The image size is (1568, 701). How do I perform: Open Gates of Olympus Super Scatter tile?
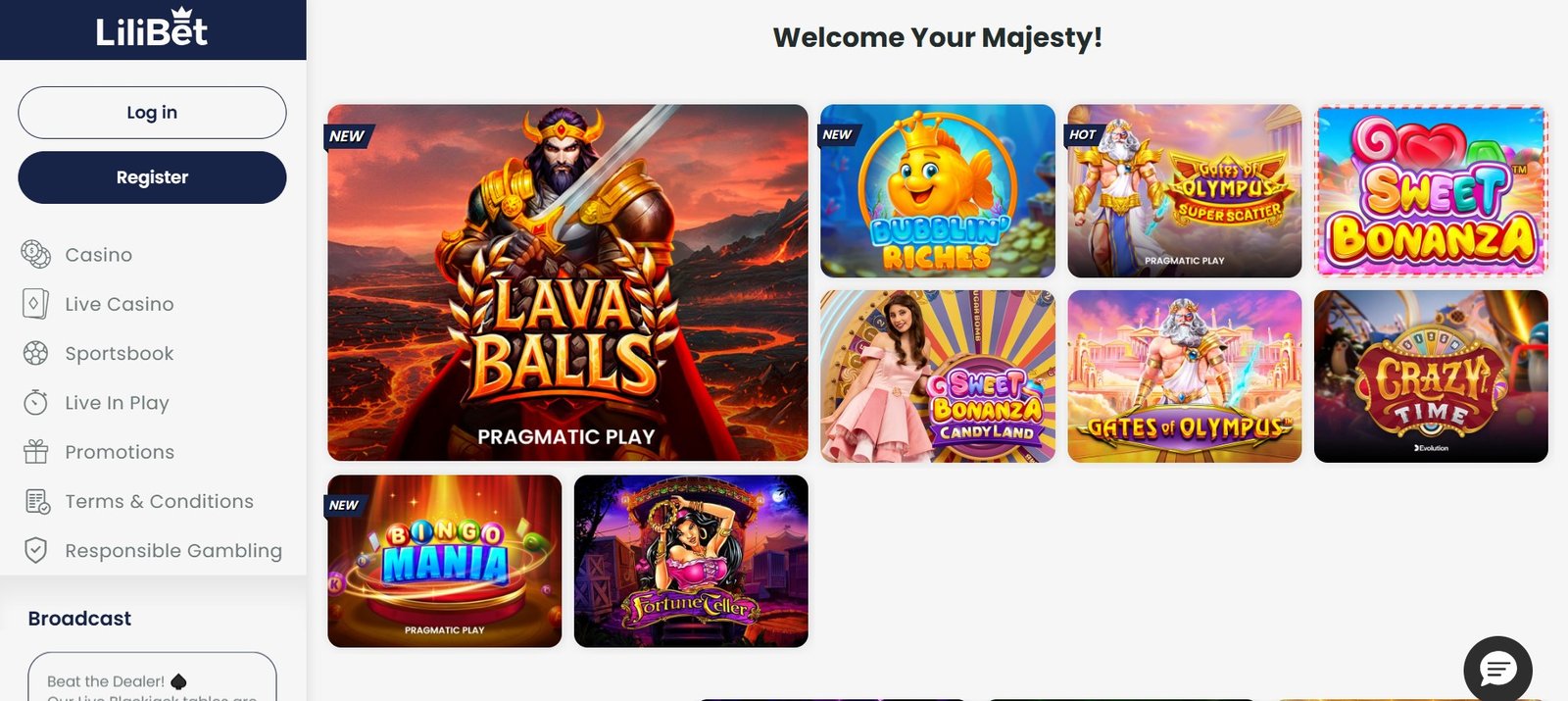click(x=1185, y=191)
